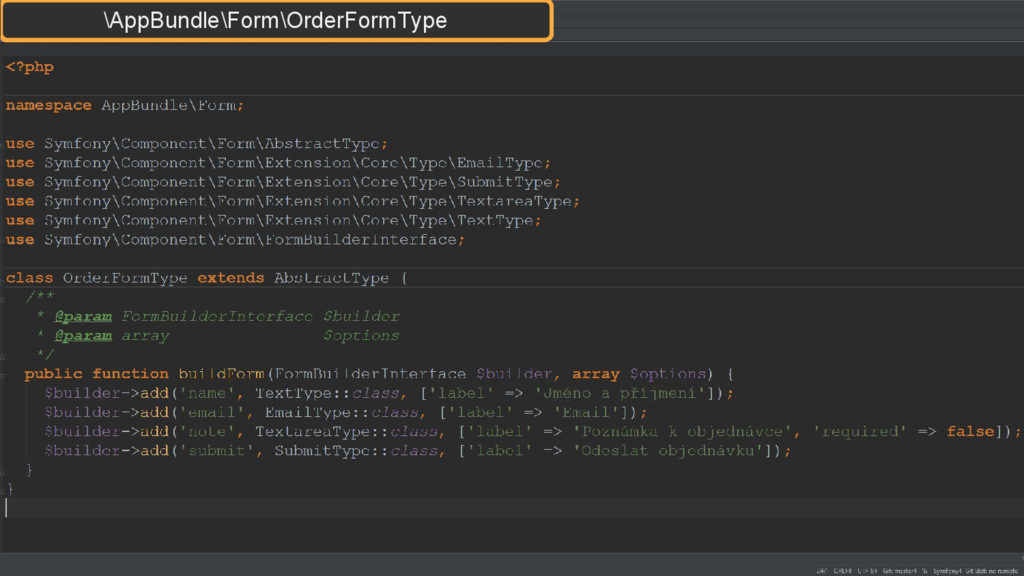The image size is (1024, 576).
Task: Click 'Git Stat: no remote' in status bar
Action: 991,571
